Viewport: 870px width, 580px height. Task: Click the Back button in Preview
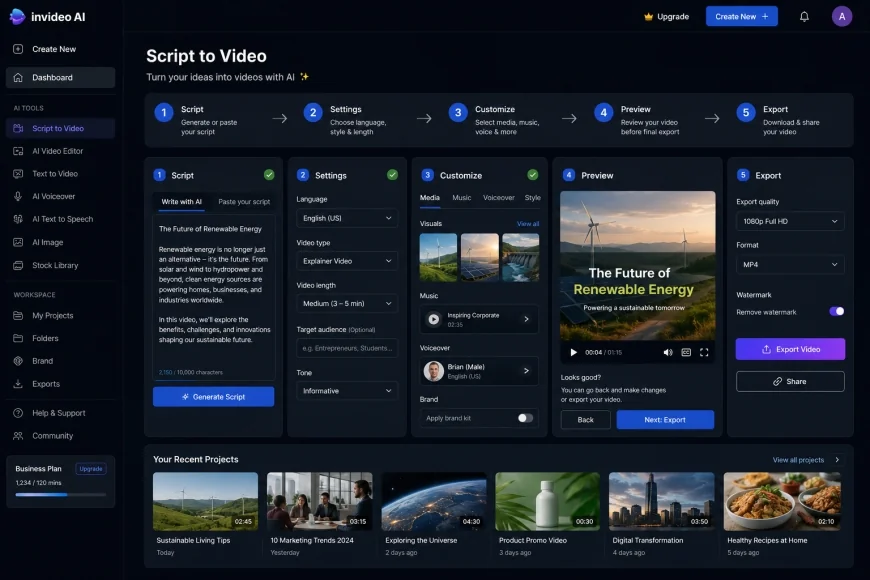coord(585,420)
